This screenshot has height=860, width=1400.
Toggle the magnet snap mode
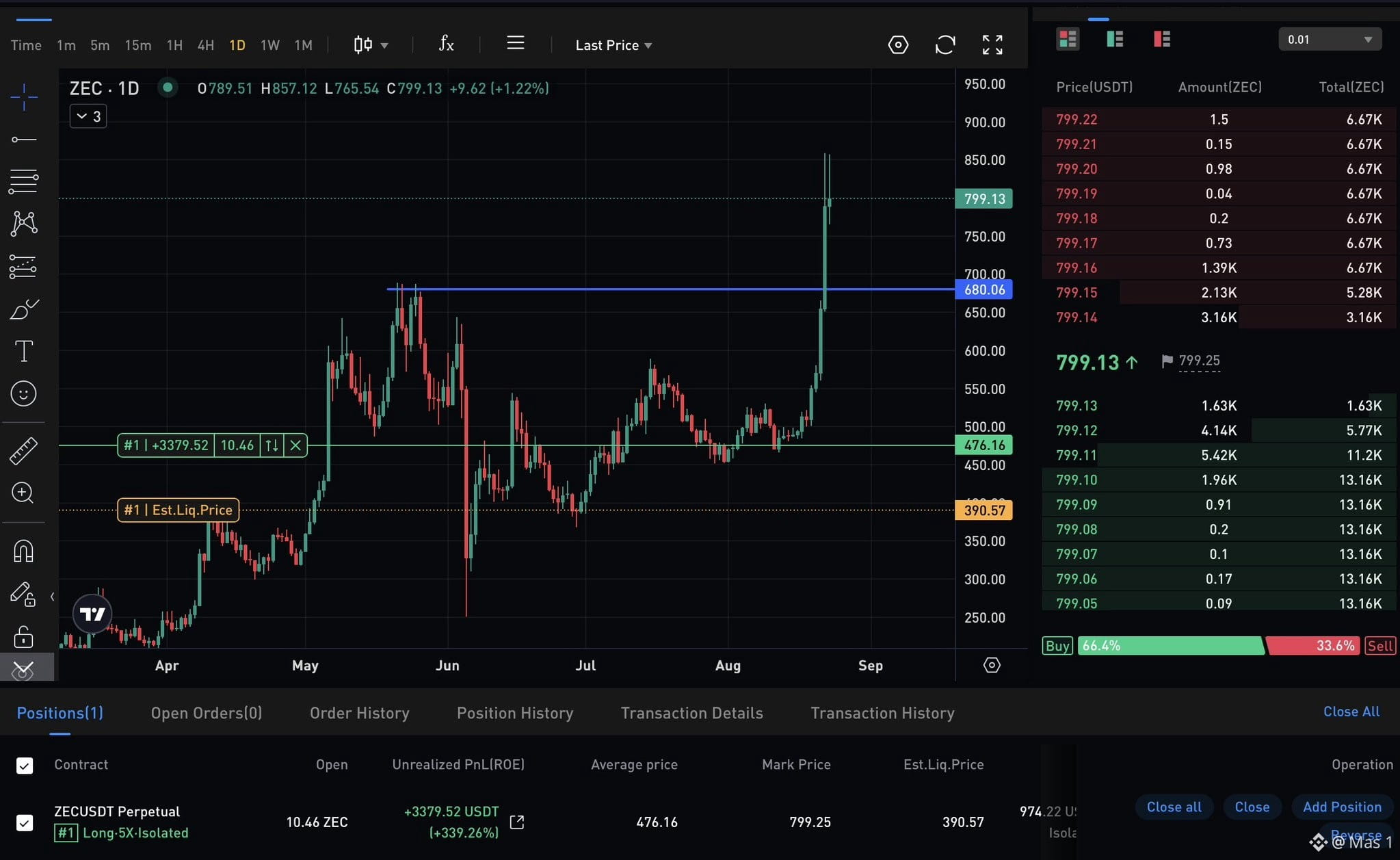pyautogui.click(x=23, y=551)
